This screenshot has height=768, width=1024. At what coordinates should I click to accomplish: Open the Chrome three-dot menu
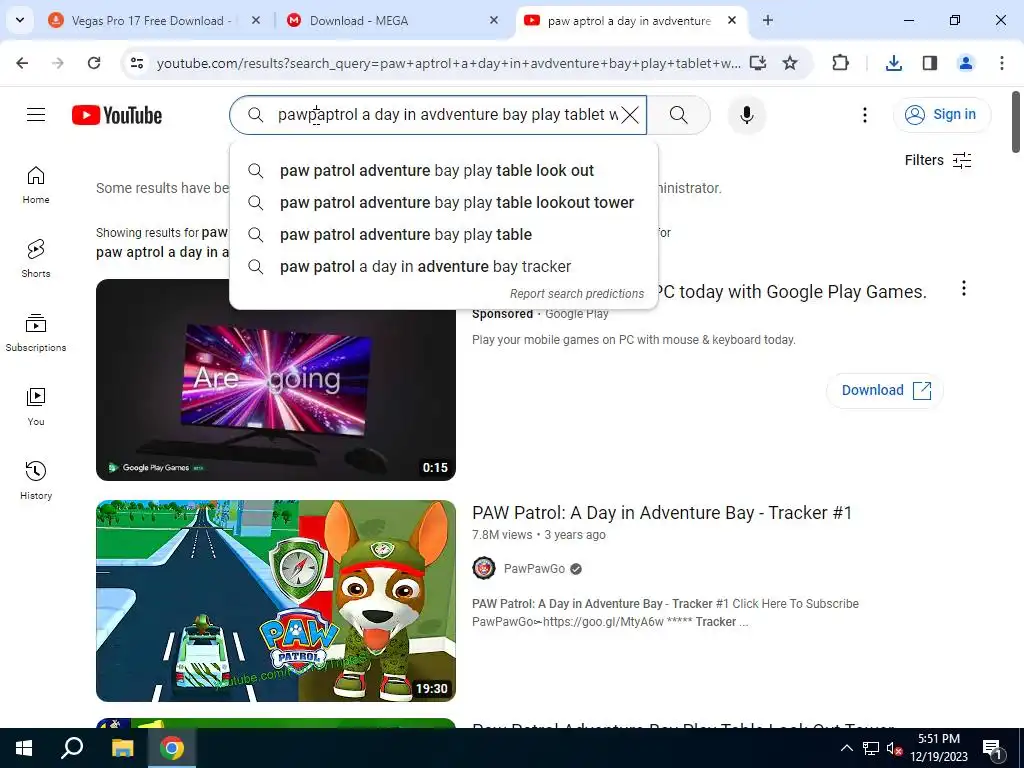tap(1002, 63)
